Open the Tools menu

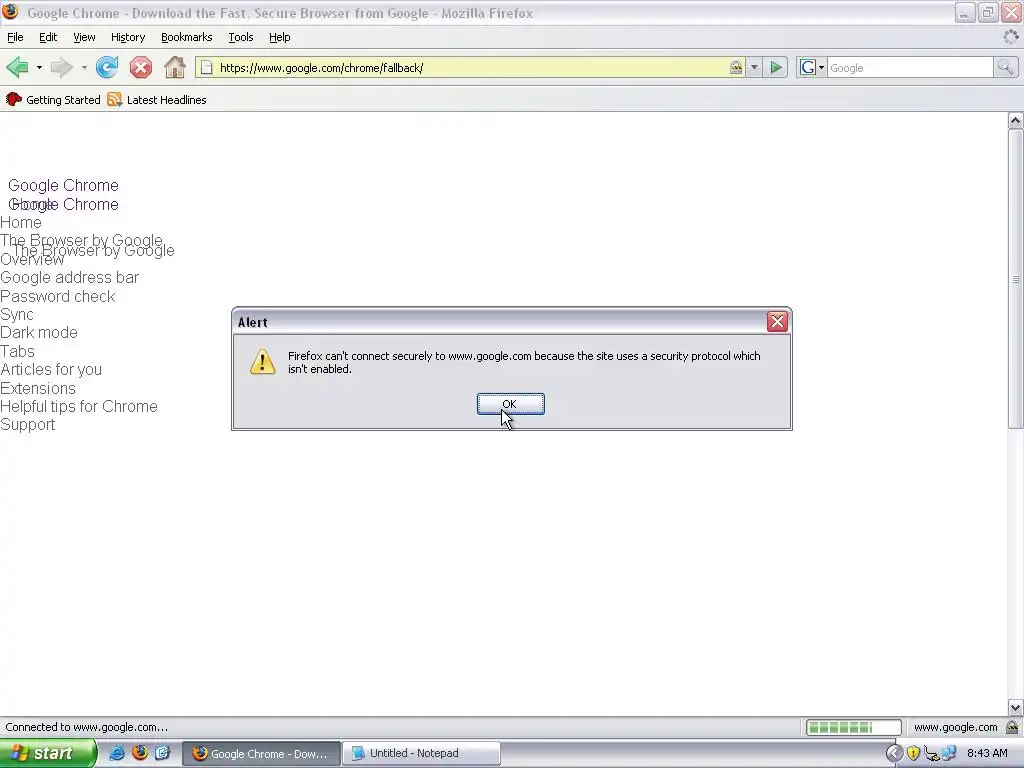240,37
